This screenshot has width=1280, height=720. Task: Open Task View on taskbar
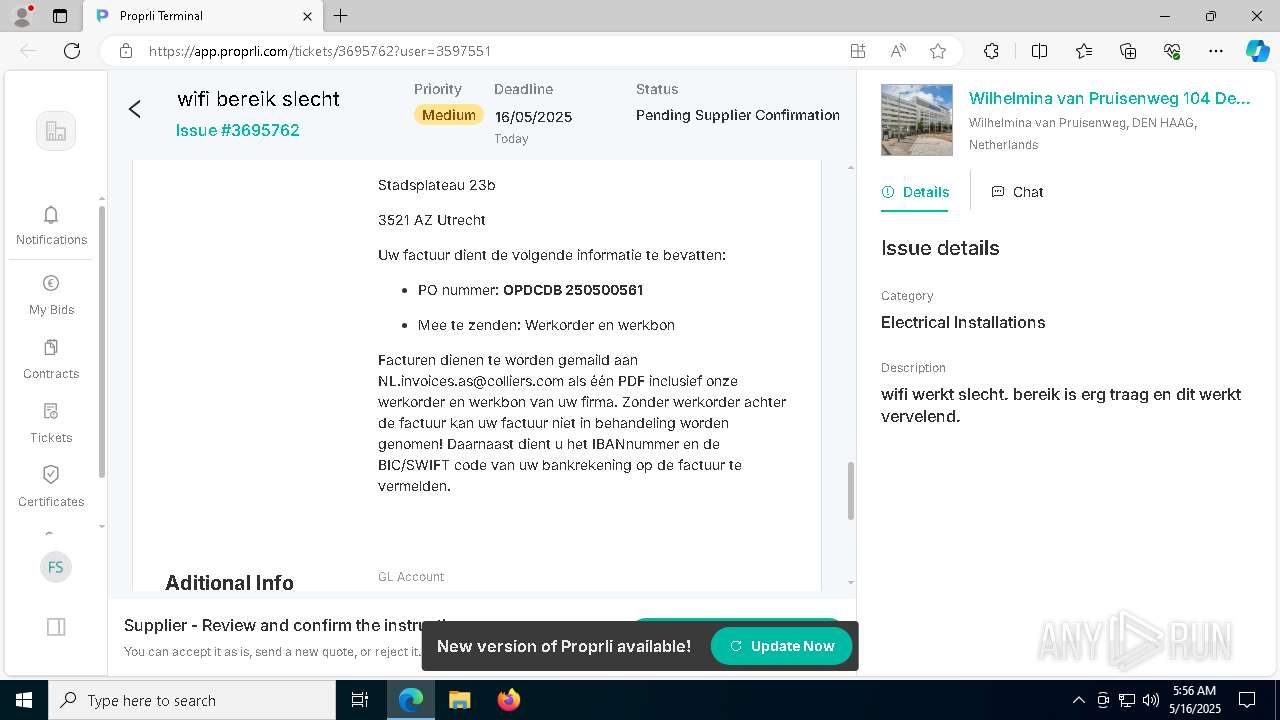click(360, 700)
